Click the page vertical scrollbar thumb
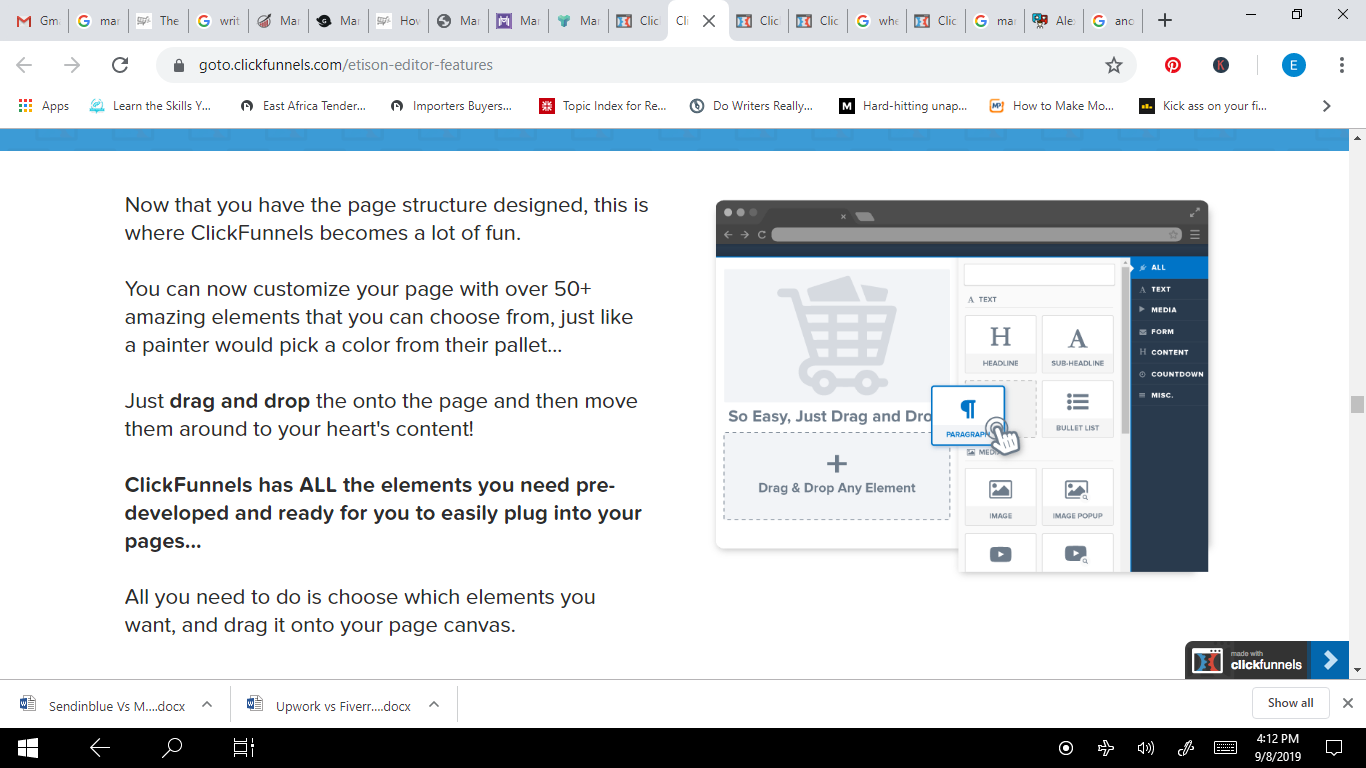Viewport: 1366px width, 768px height. 1357,404
